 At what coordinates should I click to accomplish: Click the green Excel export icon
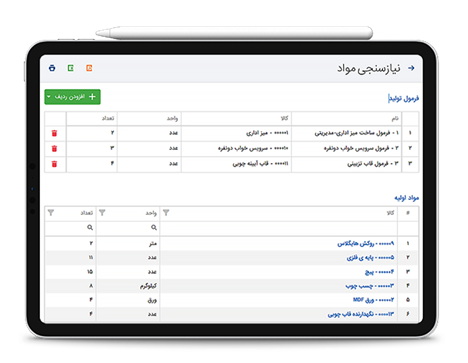pos(71,68)
